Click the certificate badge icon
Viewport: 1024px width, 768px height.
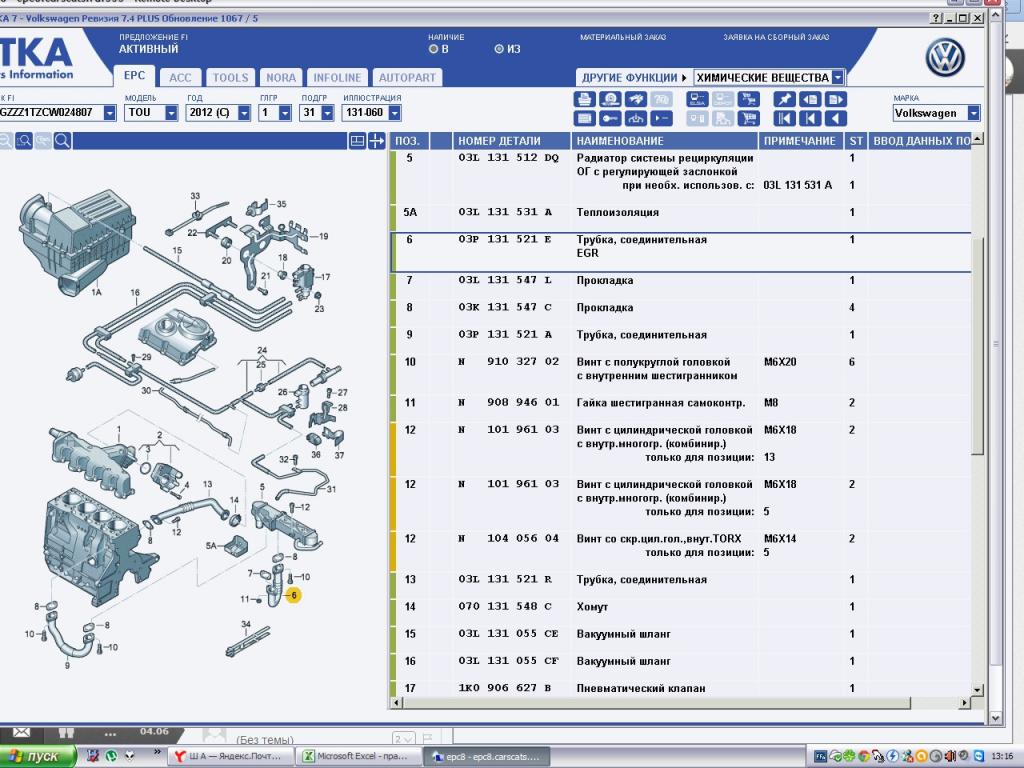[611, 99]
